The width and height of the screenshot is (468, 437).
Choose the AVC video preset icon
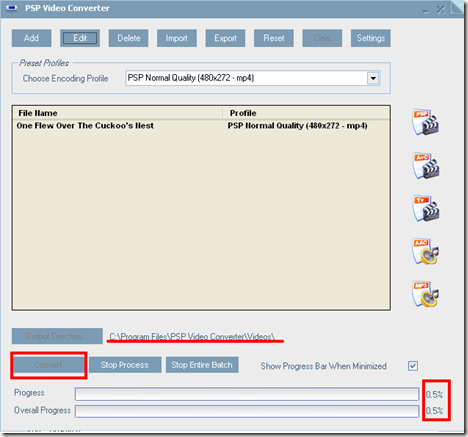(x=426, y=166)
